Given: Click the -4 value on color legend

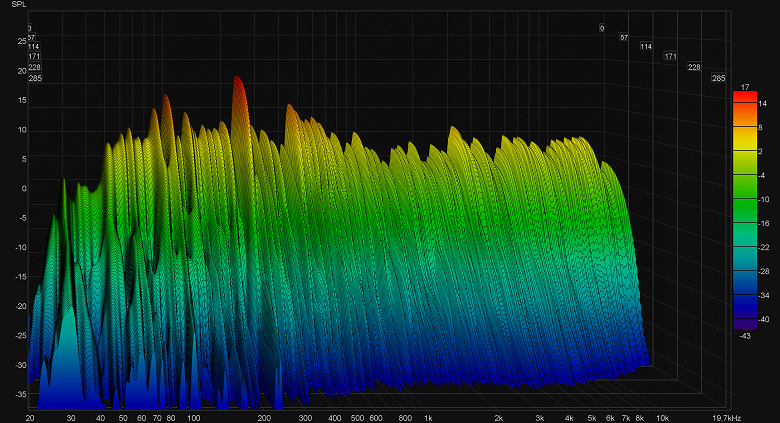Looking at the screenshot, I should coord(762,175).
